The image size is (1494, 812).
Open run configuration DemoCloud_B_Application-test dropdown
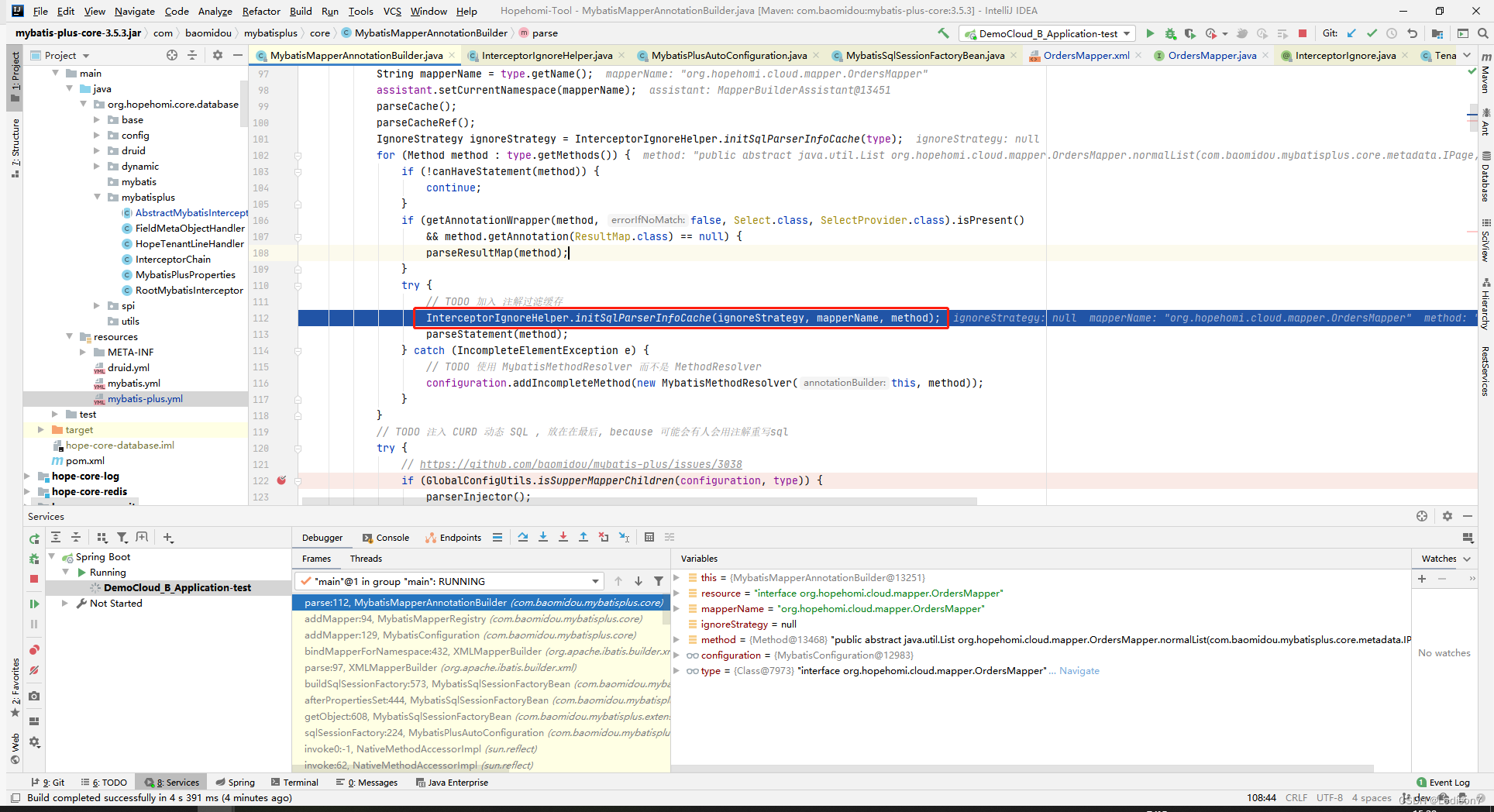pos(1048,33)
